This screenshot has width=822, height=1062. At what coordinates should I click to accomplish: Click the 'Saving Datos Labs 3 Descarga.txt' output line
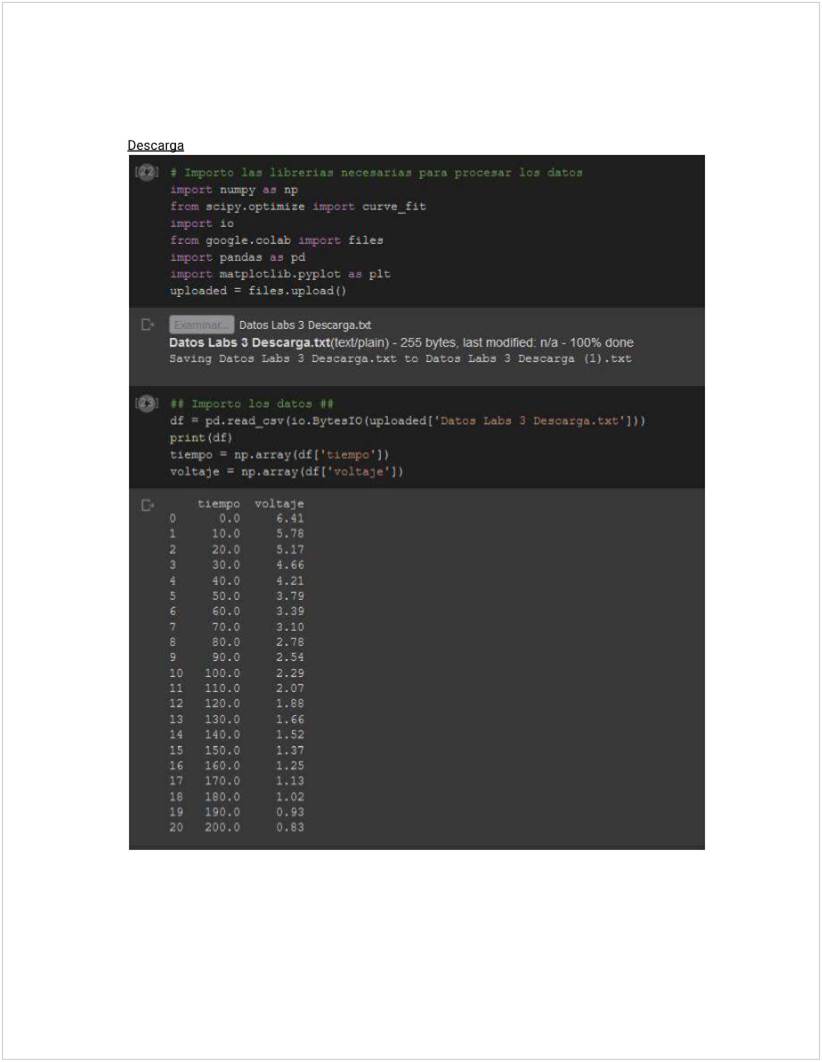click(x=400, y=358)
